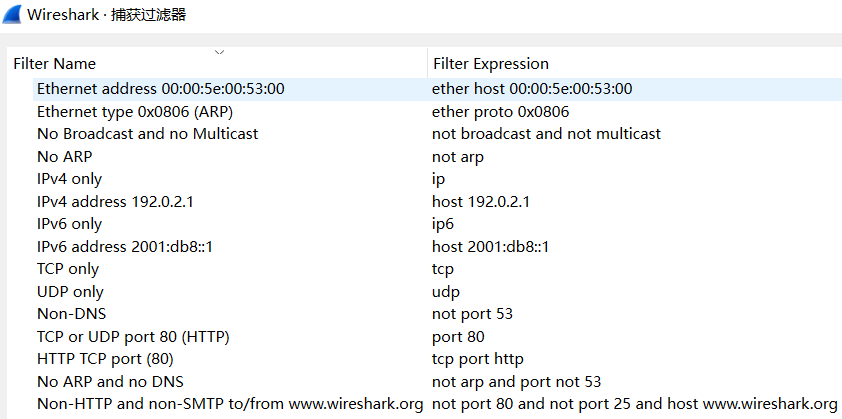Screen dimensions: 842x419
Task: Select the HTTP TCP port (80) filter
Action: click(x=106, y=359)
